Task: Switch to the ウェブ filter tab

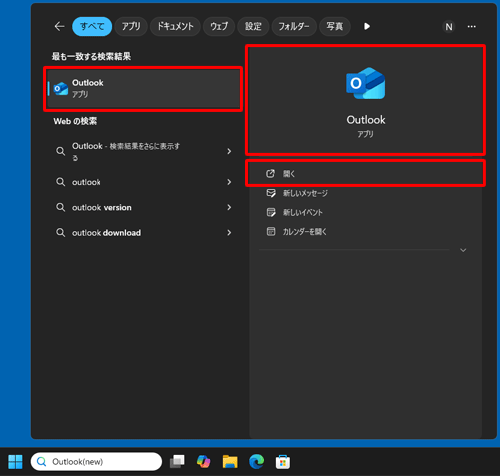Action: (x=219, y=26)
